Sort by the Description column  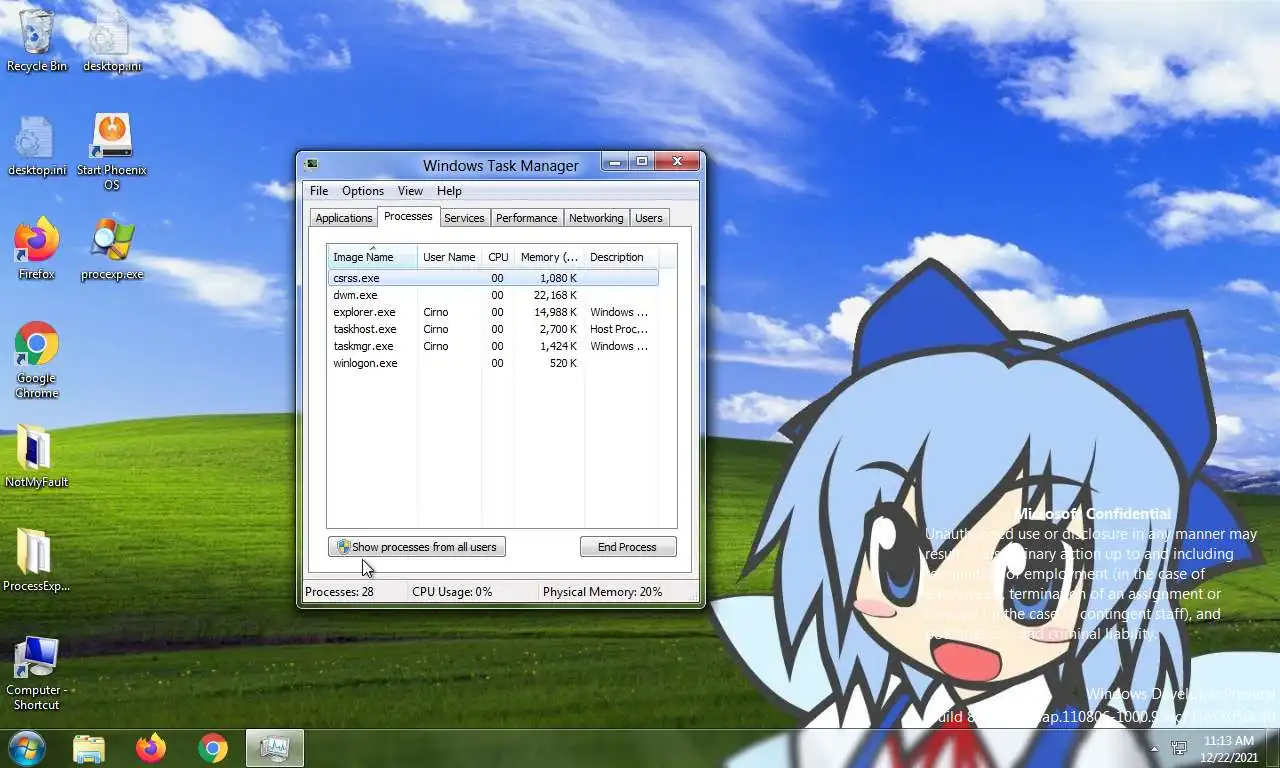click(620, 257)
